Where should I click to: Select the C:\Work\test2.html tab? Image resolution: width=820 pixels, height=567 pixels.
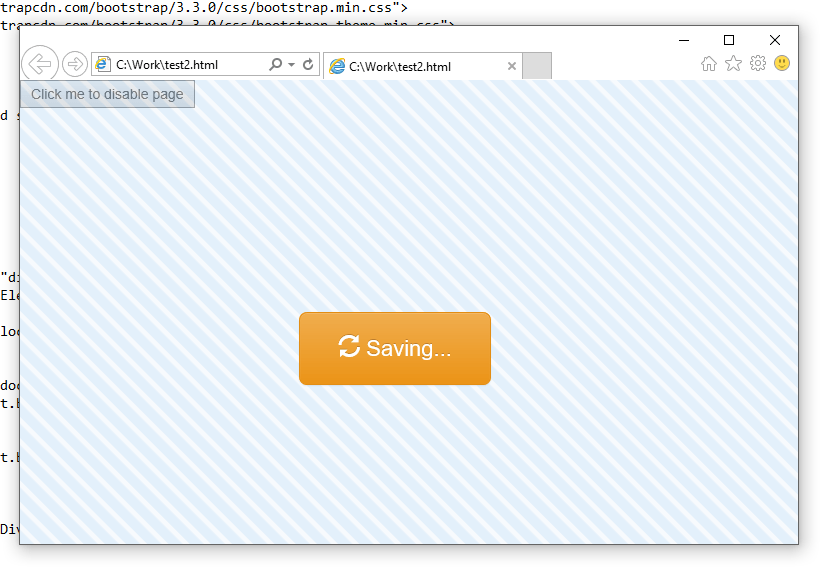[x=410, y=67]
